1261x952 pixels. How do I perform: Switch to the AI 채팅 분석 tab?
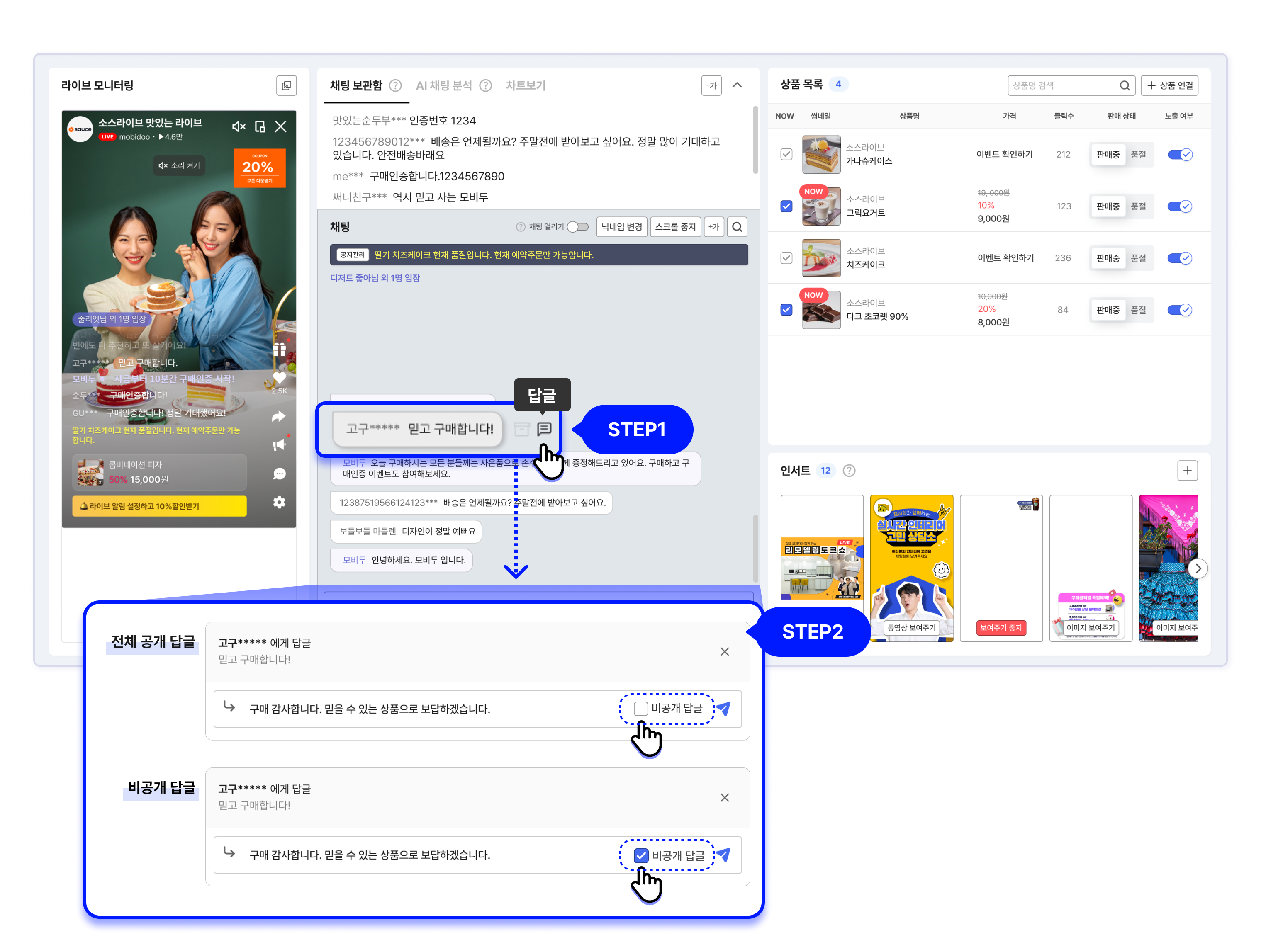[443, 85]
